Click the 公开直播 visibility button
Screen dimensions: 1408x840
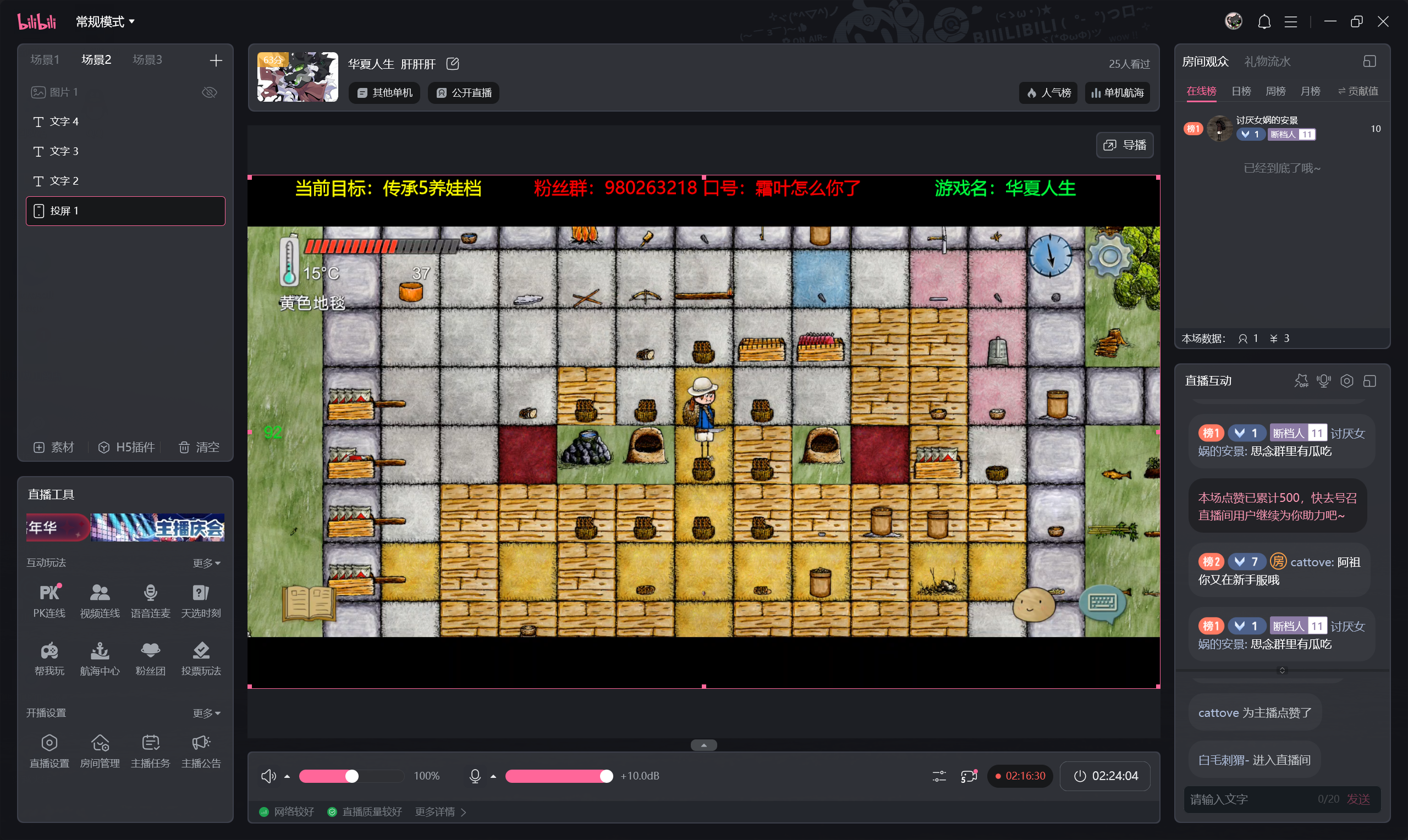pyautogui.click(x=464, y=93)
